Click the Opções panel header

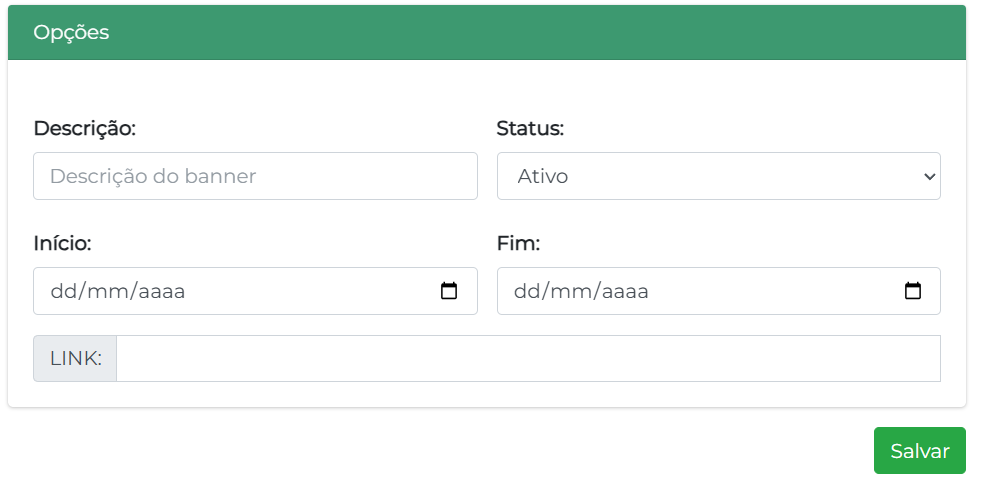pyautogui.click(x=487, y=32)
